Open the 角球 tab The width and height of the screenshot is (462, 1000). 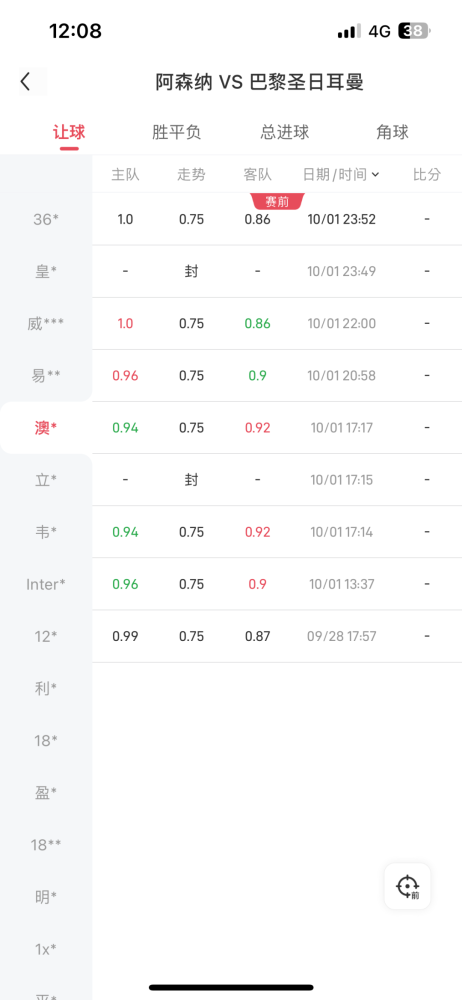(392, 132)
